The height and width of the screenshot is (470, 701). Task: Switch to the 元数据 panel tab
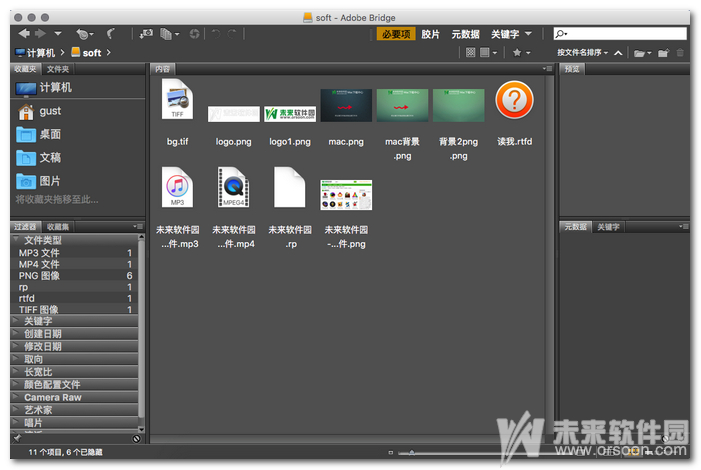pos(575,227)
